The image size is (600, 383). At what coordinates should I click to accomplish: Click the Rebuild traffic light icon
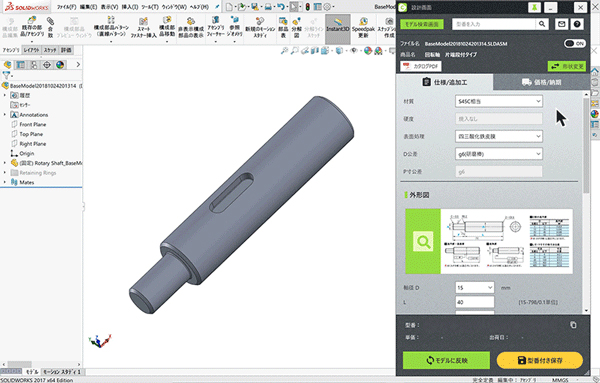(x=307, y=7)
